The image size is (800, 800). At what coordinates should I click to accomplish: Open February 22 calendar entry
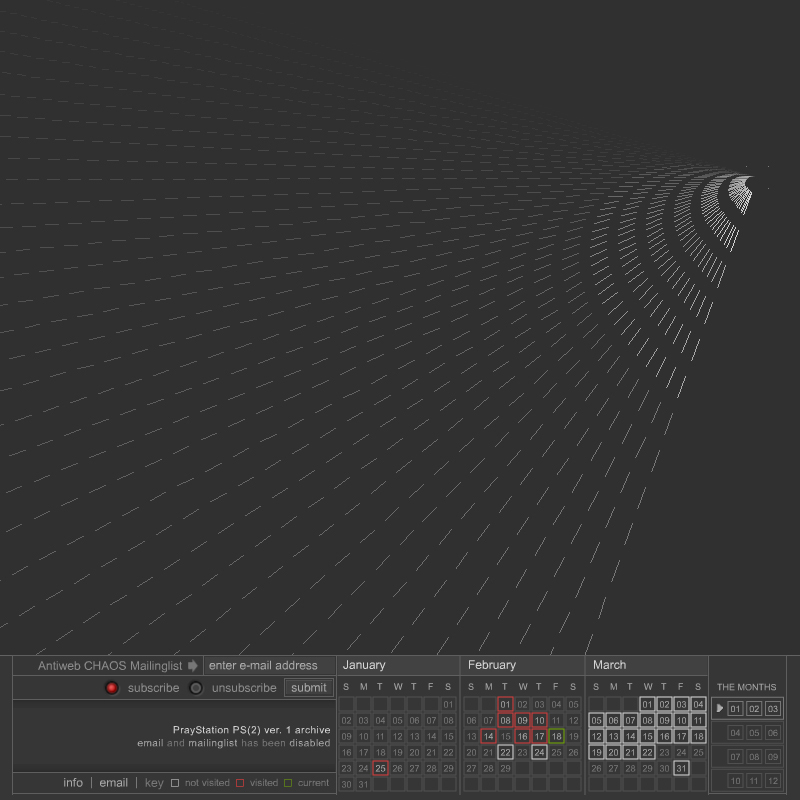pos(505,753)
